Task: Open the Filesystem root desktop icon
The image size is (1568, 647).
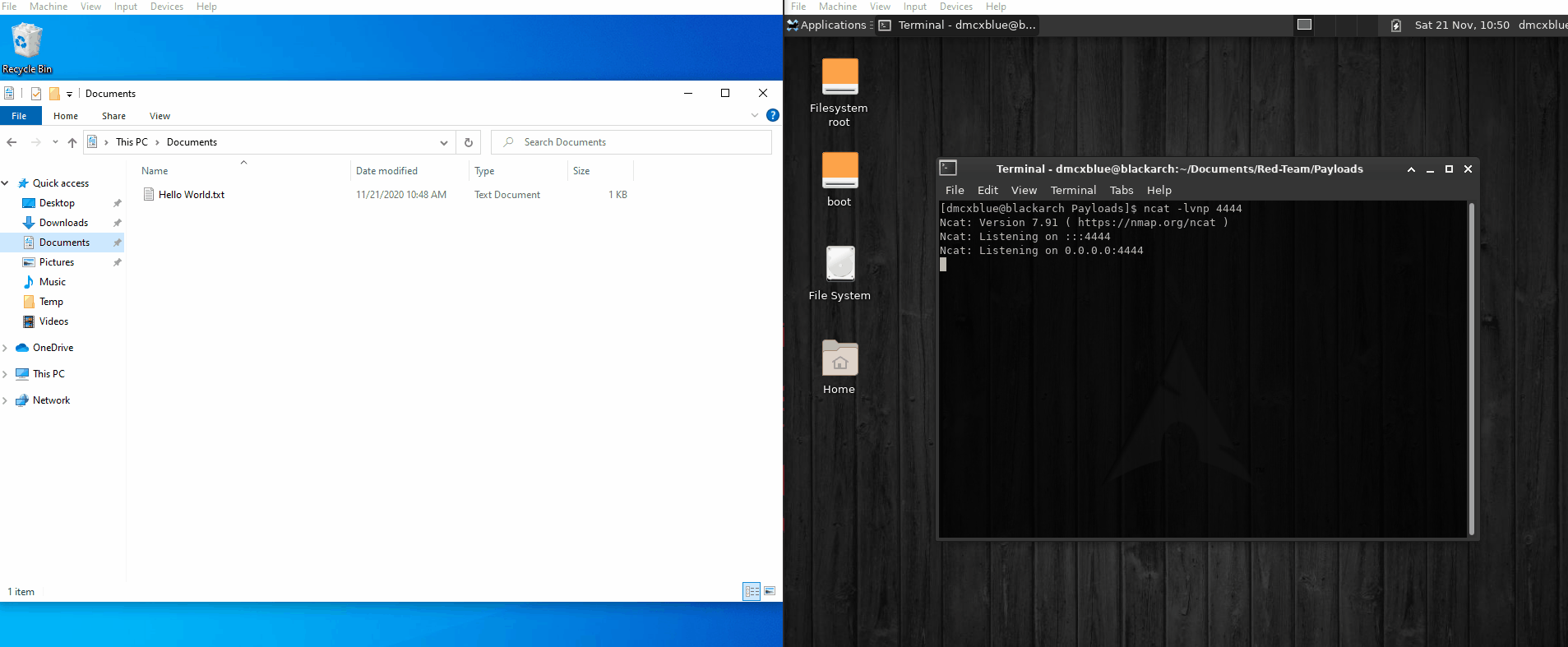Action: pyautogui.click(x=840, y=93)
